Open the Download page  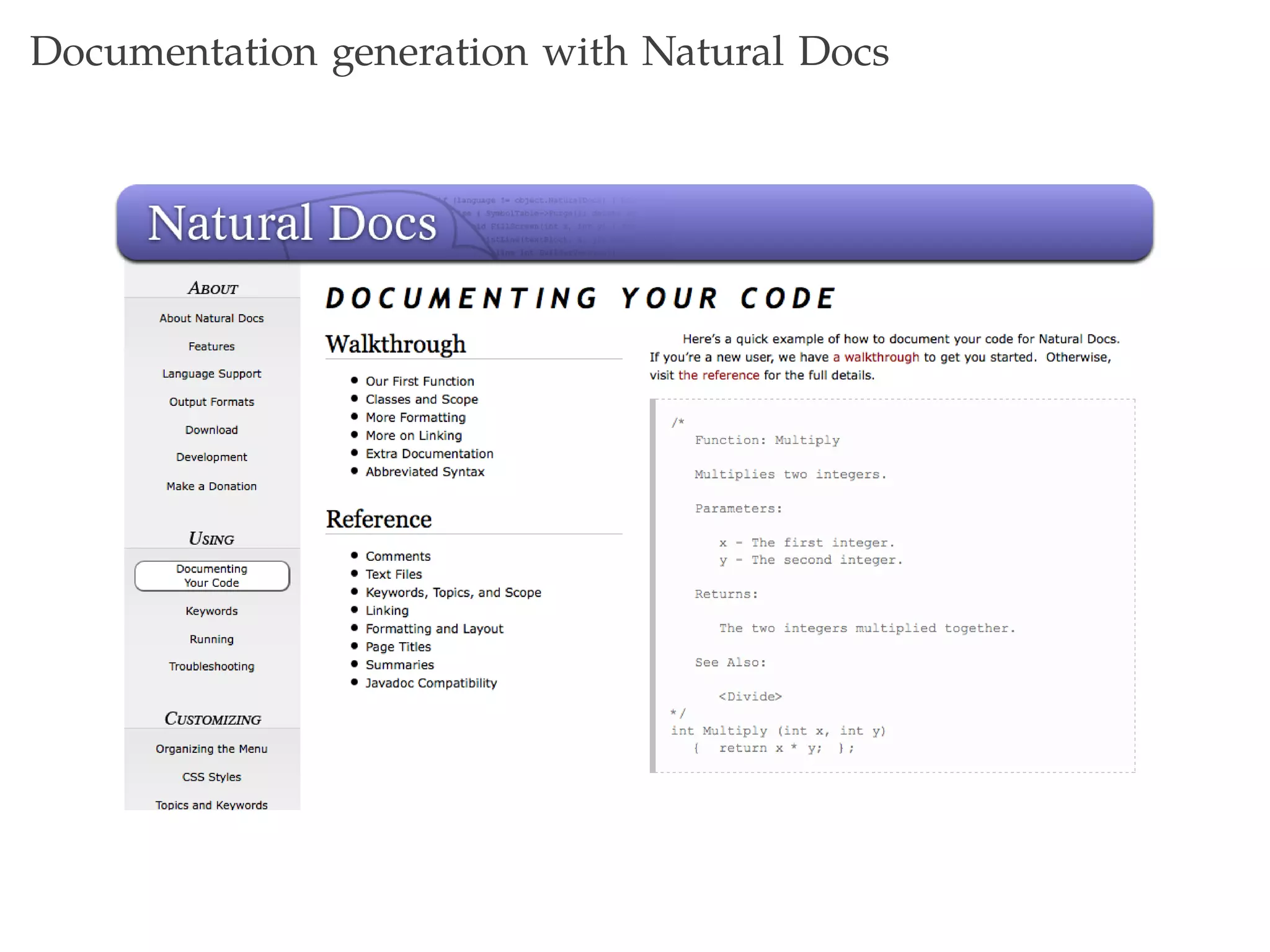tap(211, 430)
